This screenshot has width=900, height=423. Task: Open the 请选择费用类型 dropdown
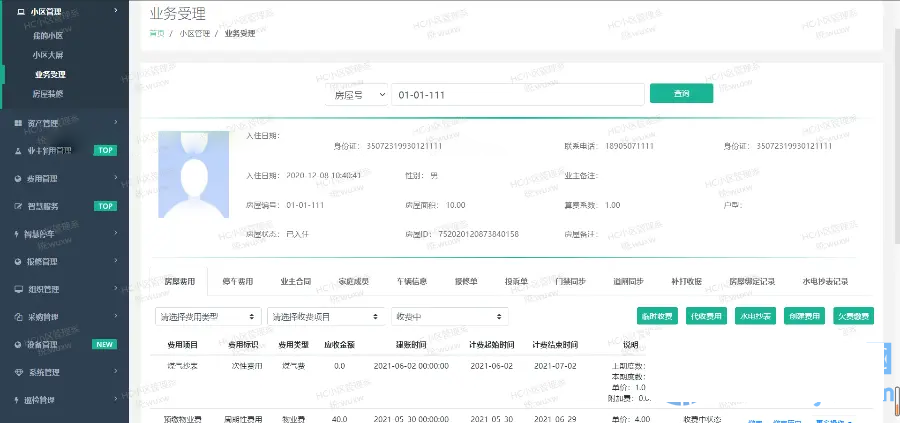click(205, 316)
